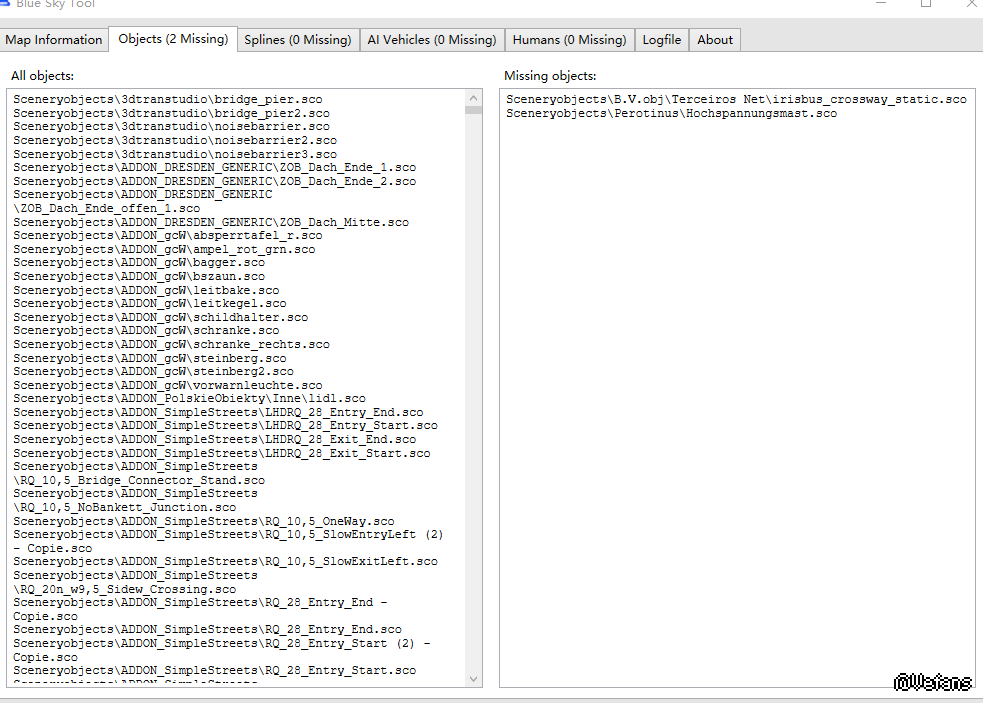This screenshot has width=983, height=703.
Task: Select ZOB_Dach_Mitte.sco entry
Action: pyautogui.click(x=211, y=222)
